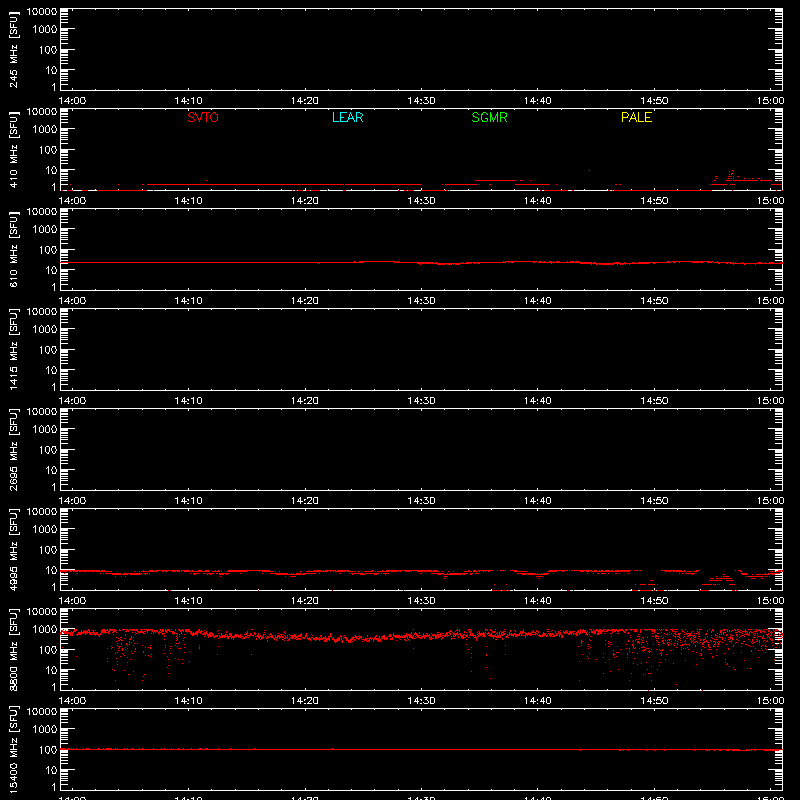This screenshot has height=800, width=800.
Task: Click the flat red trace in 610 MHz panel
Action: point(421,263)
